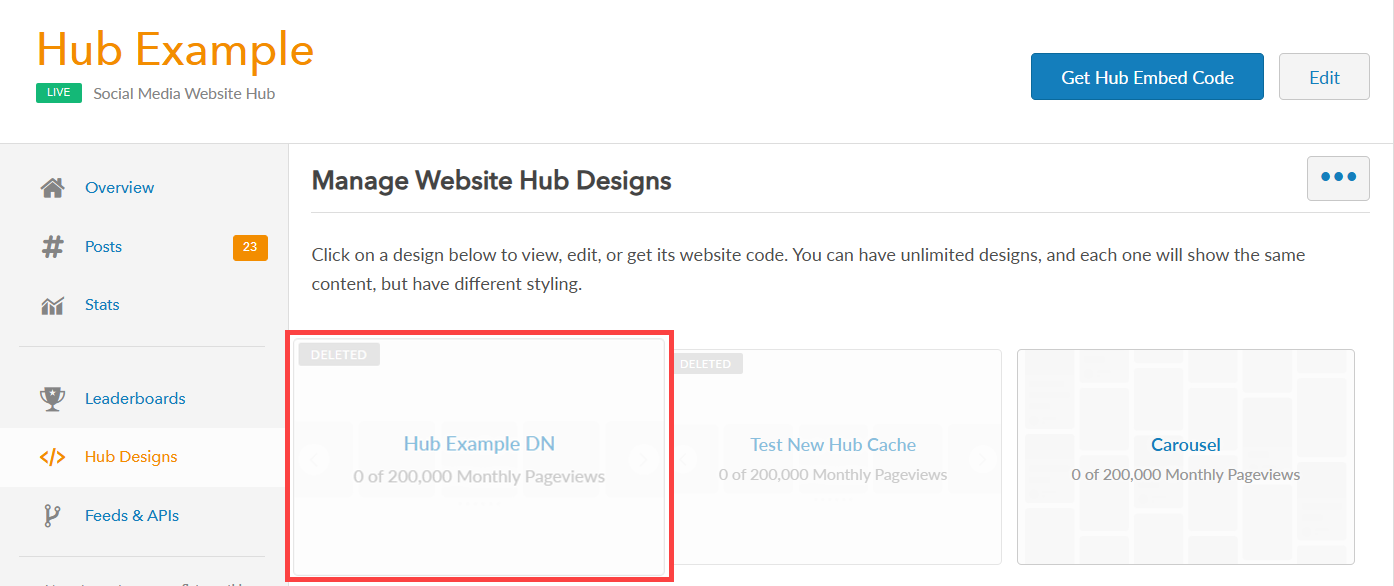Click the Manage Website Hub Designs heading

(492, 181)
